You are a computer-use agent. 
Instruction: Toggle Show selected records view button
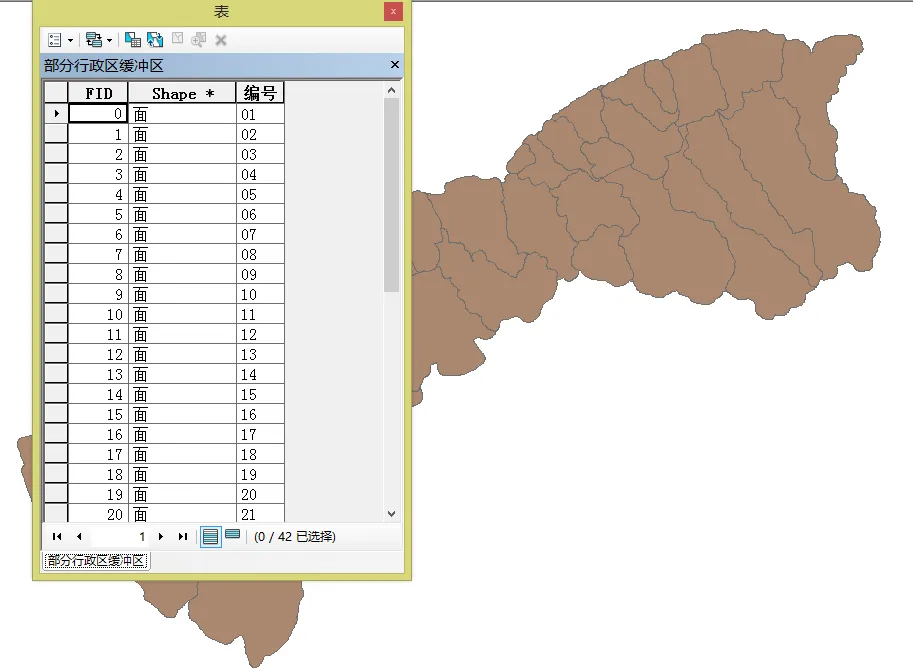point(233,535)
